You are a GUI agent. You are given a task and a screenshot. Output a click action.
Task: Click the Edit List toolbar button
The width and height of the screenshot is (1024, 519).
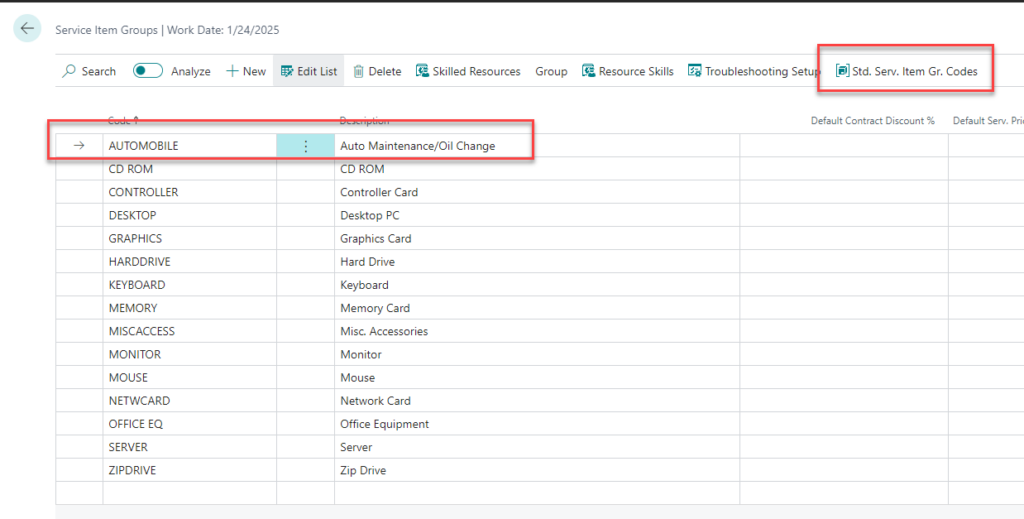(x=309, y=71)
